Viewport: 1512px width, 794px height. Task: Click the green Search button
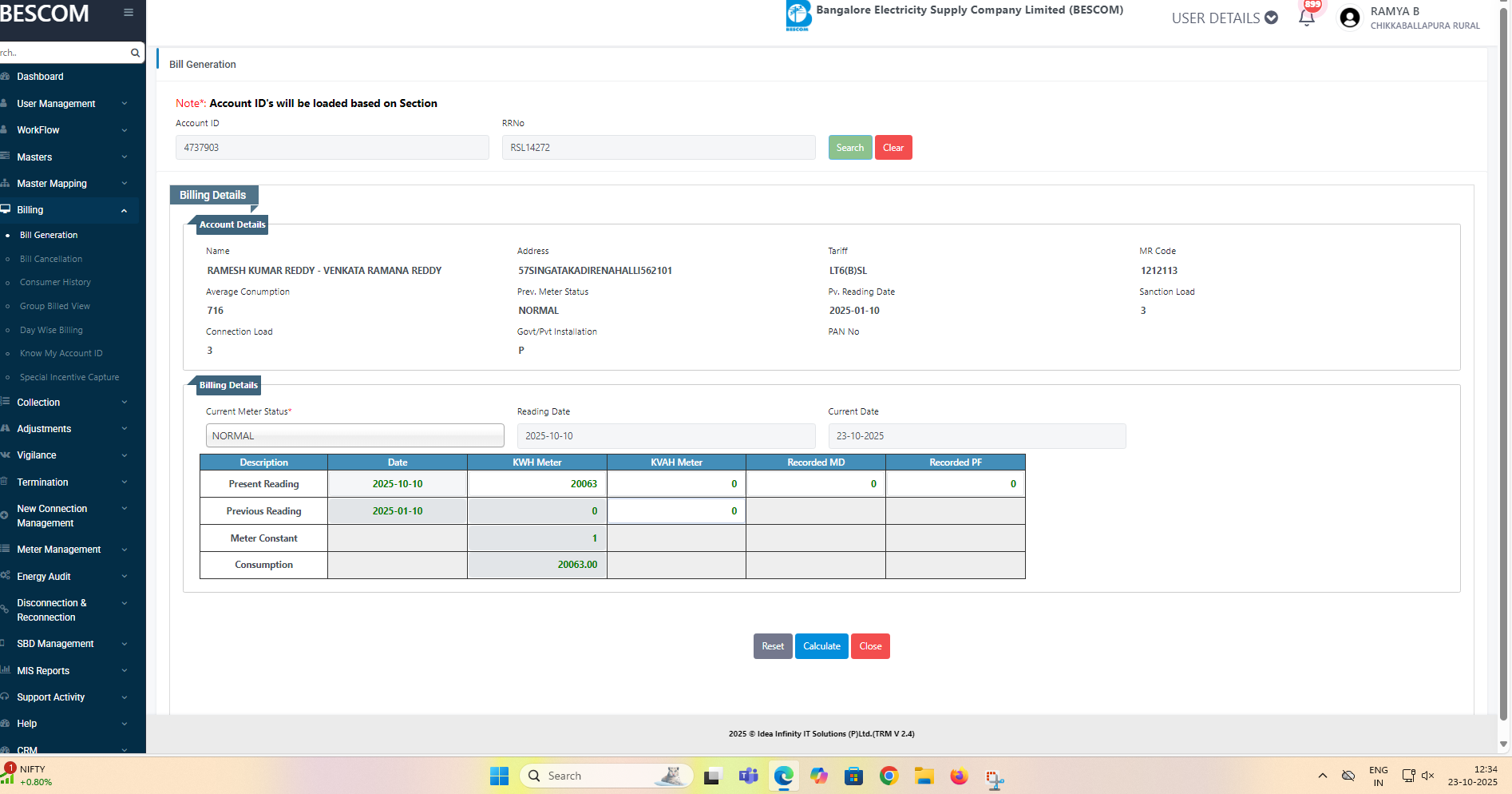tap(849, 148)
